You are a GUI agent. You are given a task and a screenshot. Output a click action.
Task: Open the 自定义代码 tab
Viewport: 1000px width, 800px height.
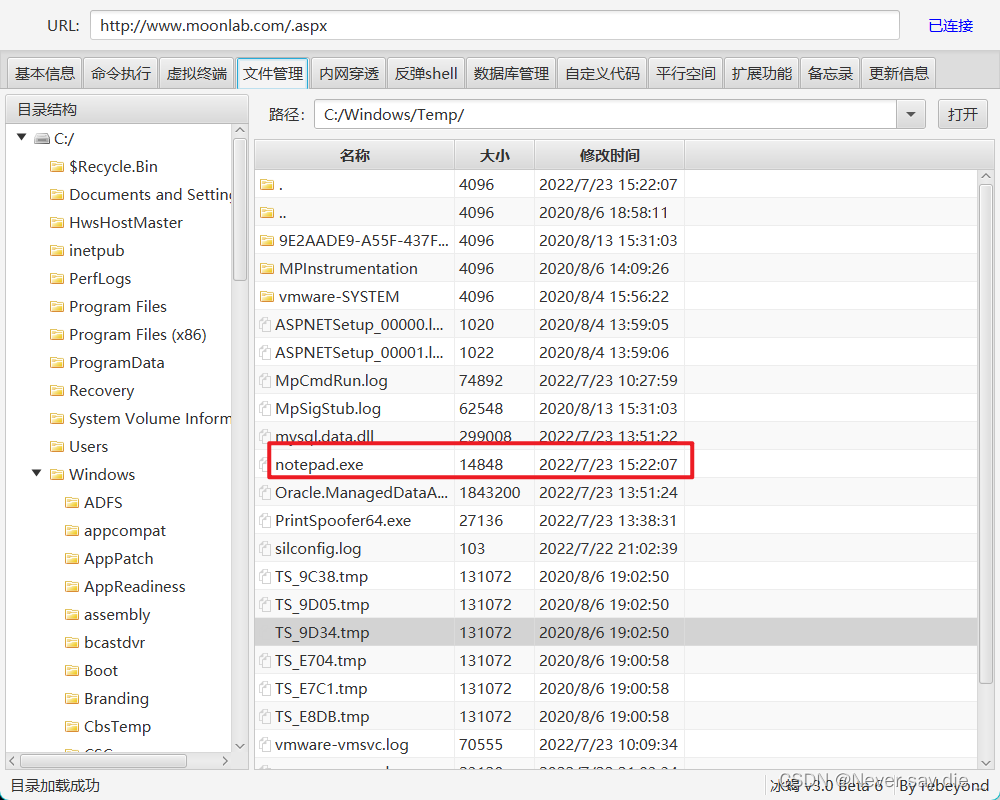tap(603, 73)
